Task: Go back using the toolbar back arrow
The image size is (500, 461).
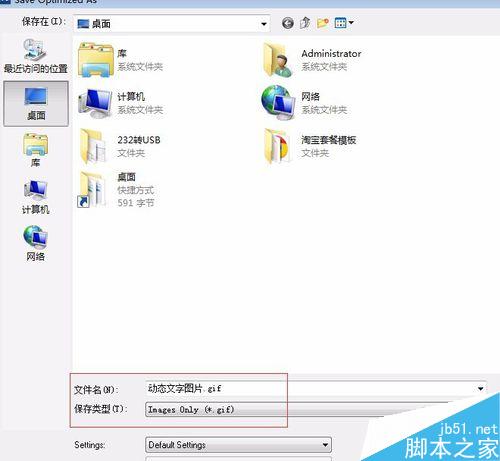Action: point(288,23)
